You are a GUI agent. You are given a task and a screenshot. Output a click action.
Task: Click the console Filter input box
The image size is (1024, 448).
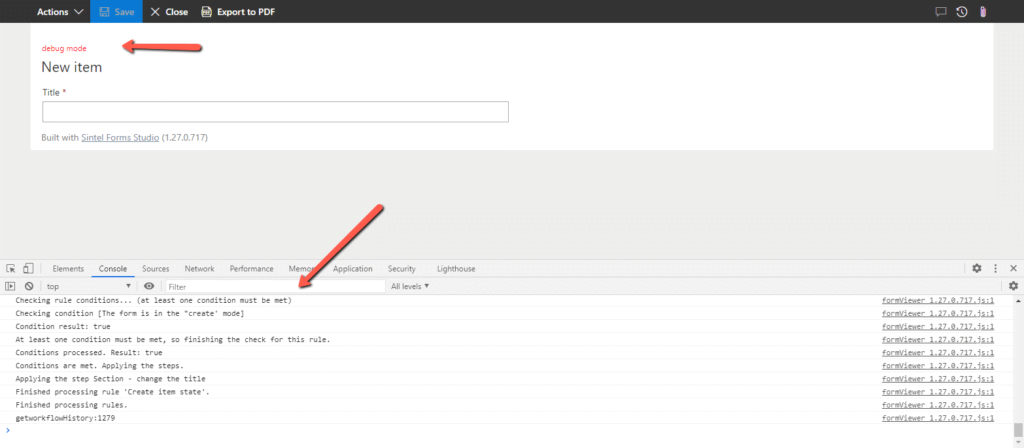click(275, 286)
